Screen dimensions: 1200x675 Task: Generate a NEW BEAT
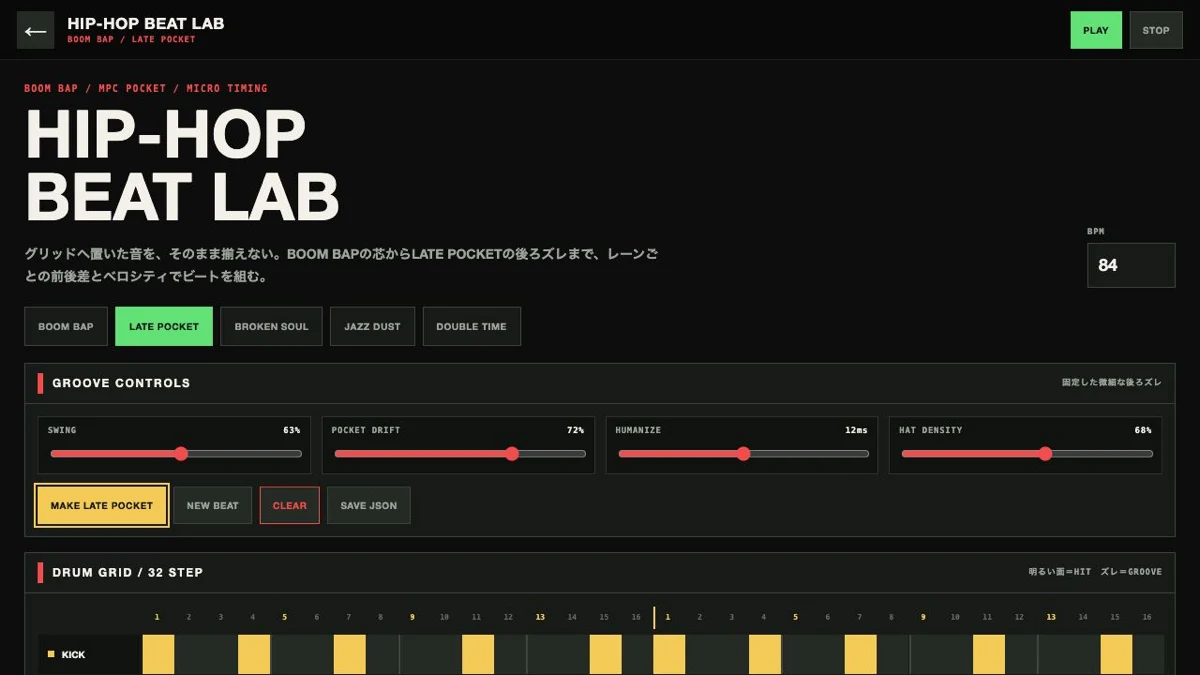click(x=212, y=505)
